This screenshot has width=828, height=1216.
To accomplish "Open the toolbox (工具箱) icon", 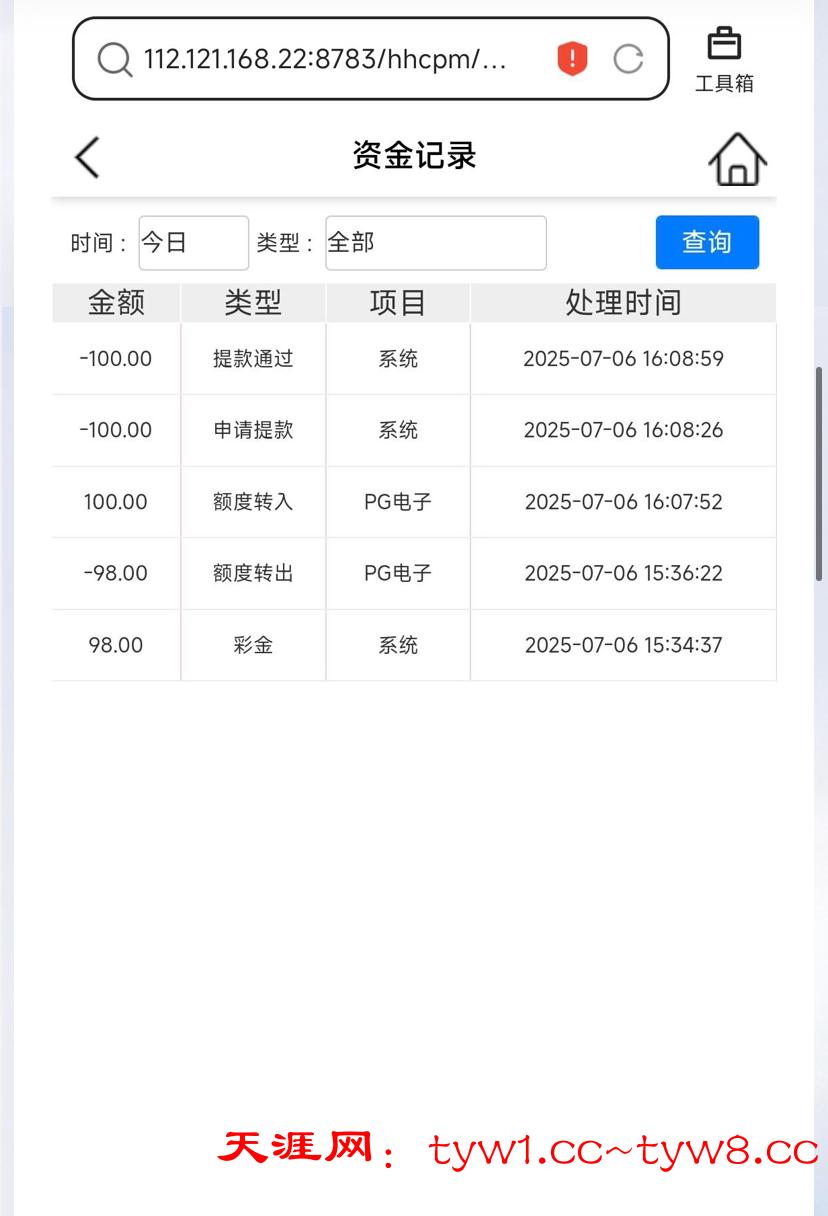I will (724, 60).
